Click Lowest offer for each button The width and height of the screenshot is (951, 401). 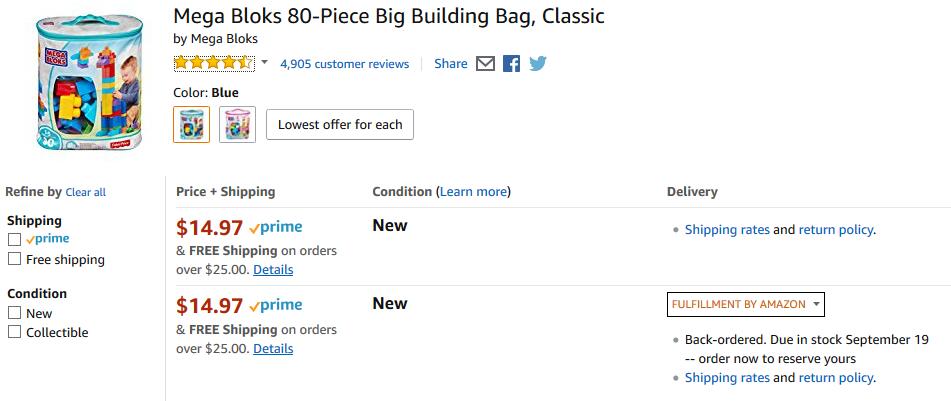(340, 124)
